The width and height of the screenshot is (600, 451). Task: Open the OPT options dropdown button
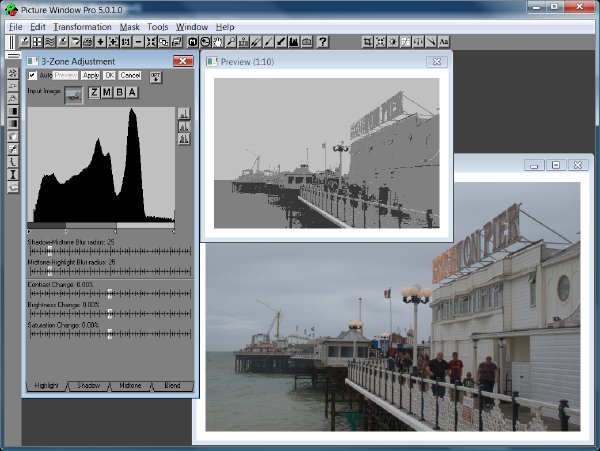[x=155, y=77]
